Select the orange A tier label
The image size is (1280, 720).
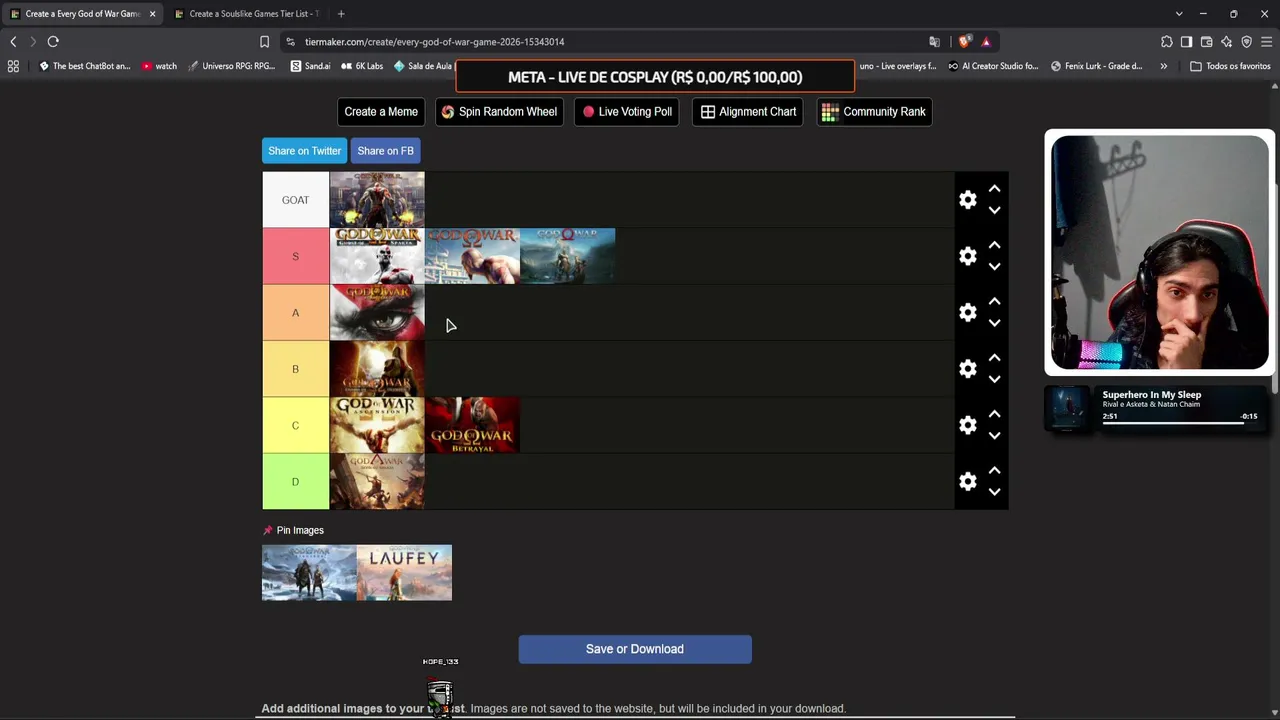[295, 313]
